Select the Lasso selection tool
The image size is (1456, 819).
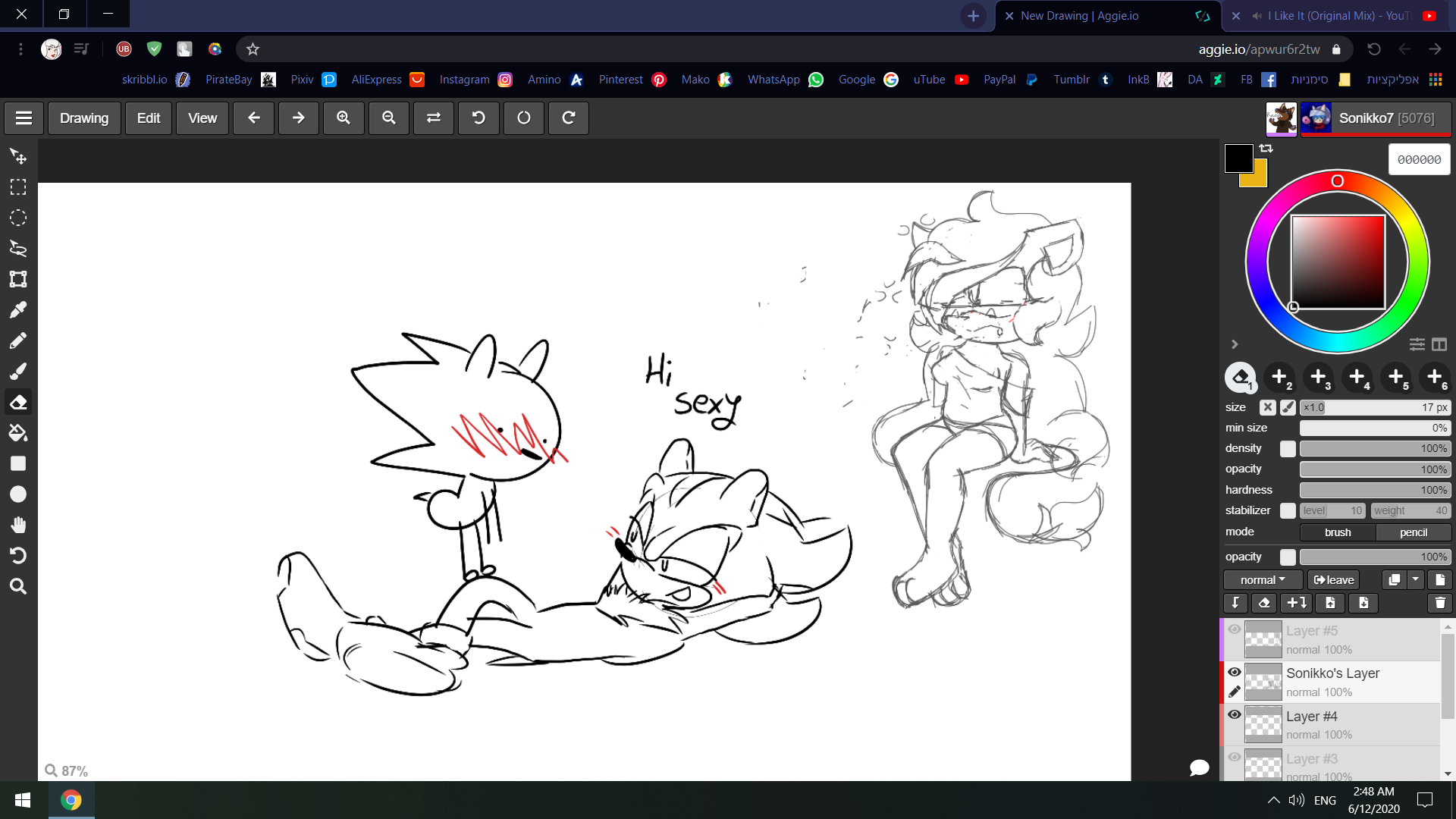click(x=18, y=249)
